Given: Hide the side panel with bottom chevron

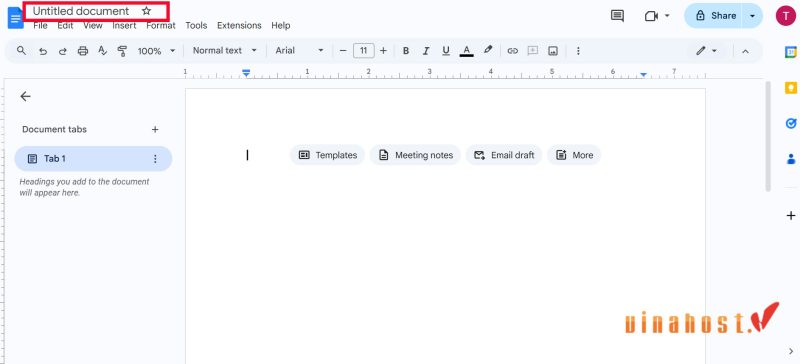Looking at the screenshot, I should click(791, 351).
